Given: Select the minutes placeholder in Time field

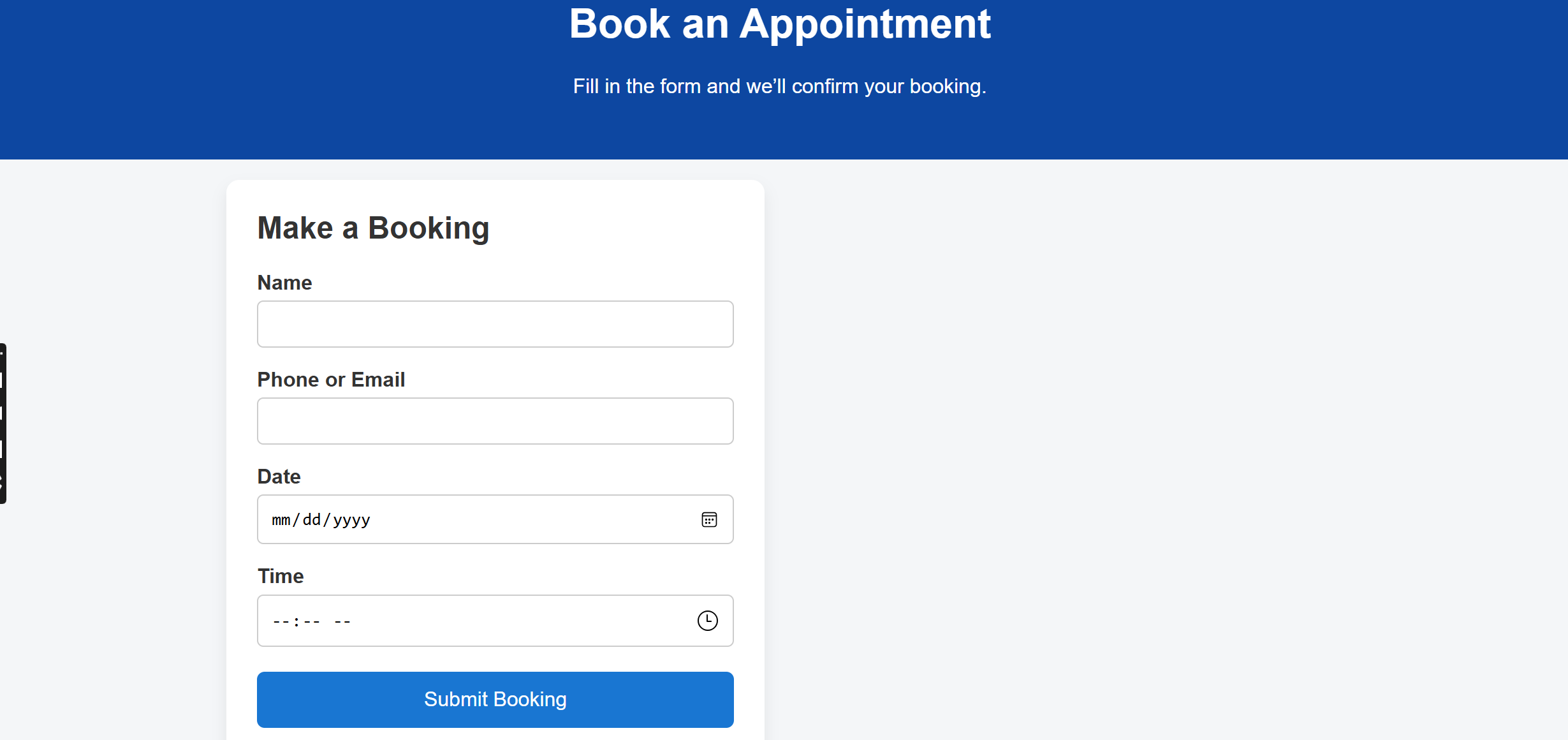Looking at the screenshot, I should point(312,621).
